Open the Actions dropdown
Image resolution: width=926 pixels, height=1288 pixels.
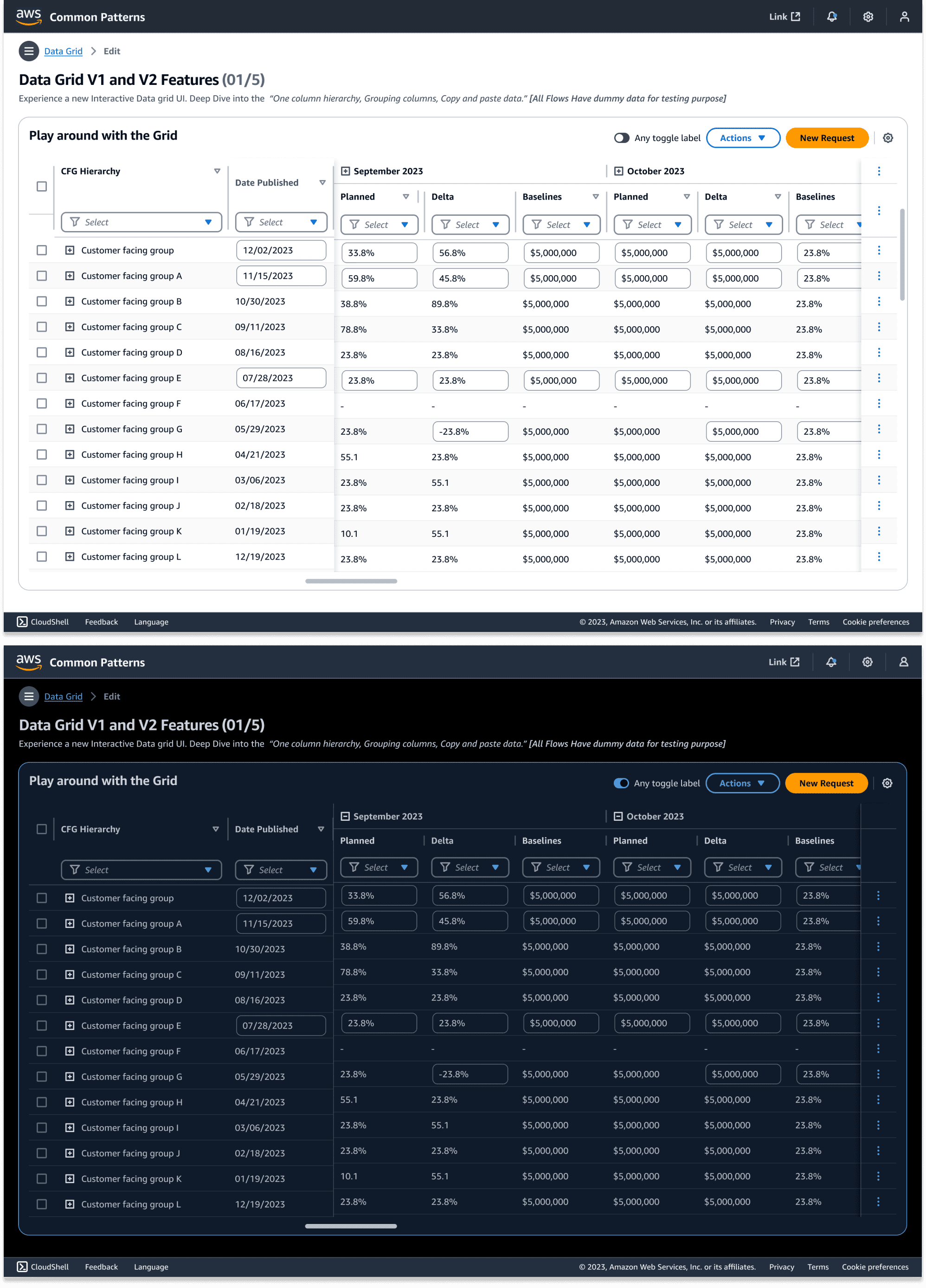click(x=743, y=137)
